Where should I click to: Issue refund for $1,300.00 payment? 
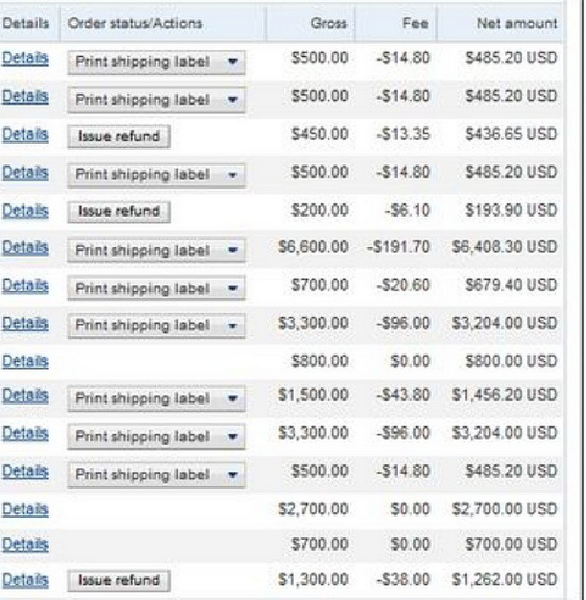(119, 580)
